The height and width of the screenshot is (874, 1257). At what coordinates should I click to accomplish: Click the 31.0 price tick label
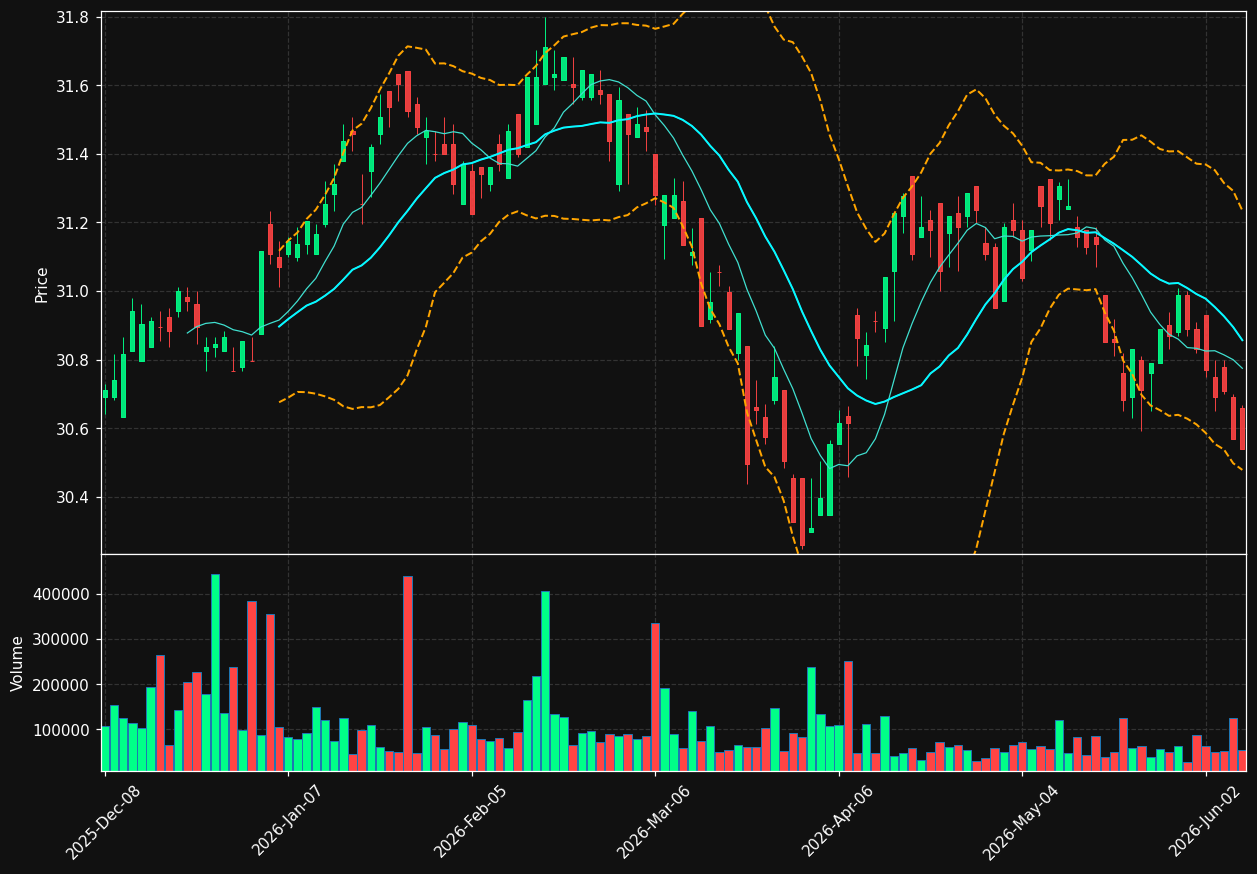pyautogui.click(x=72, y=292)
